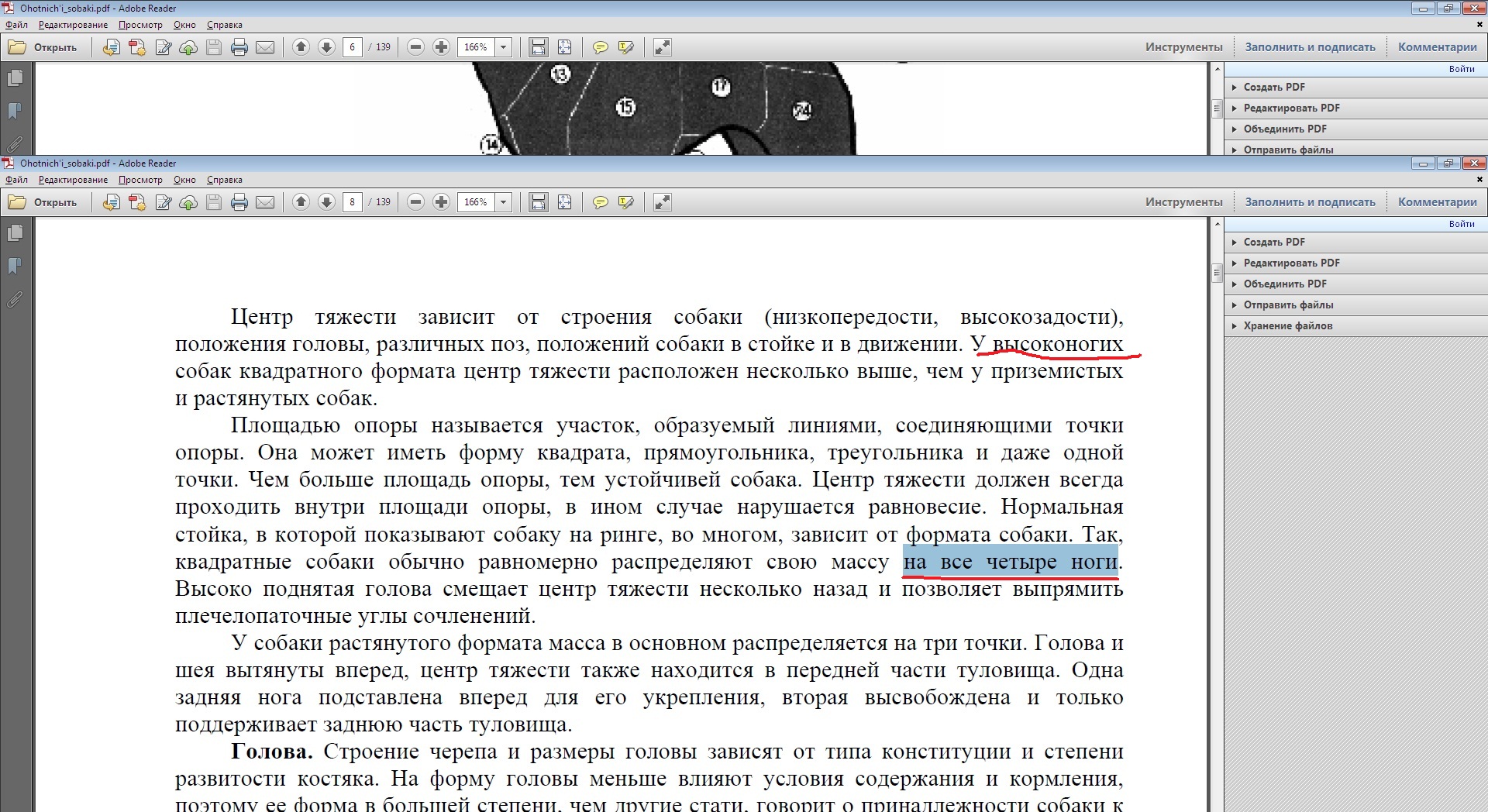The image size is (1488, 812).
Task: Open the Просмотр menu in the lower window
Action: 140,180
